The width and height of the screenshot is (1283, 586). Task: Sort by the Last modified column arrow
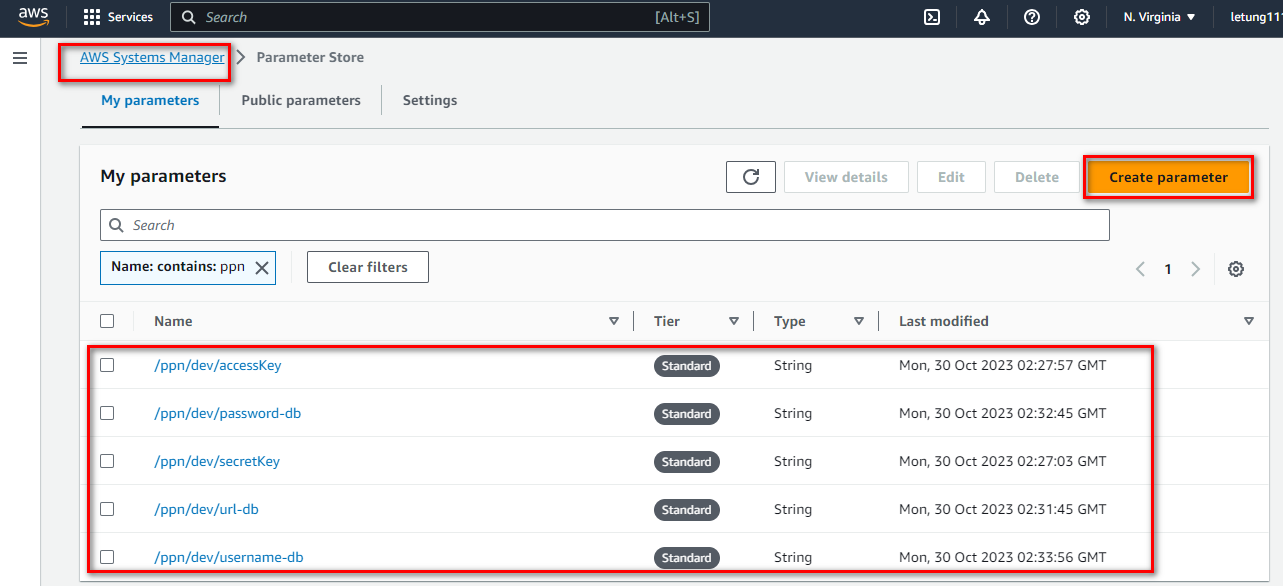(1249, 321)
